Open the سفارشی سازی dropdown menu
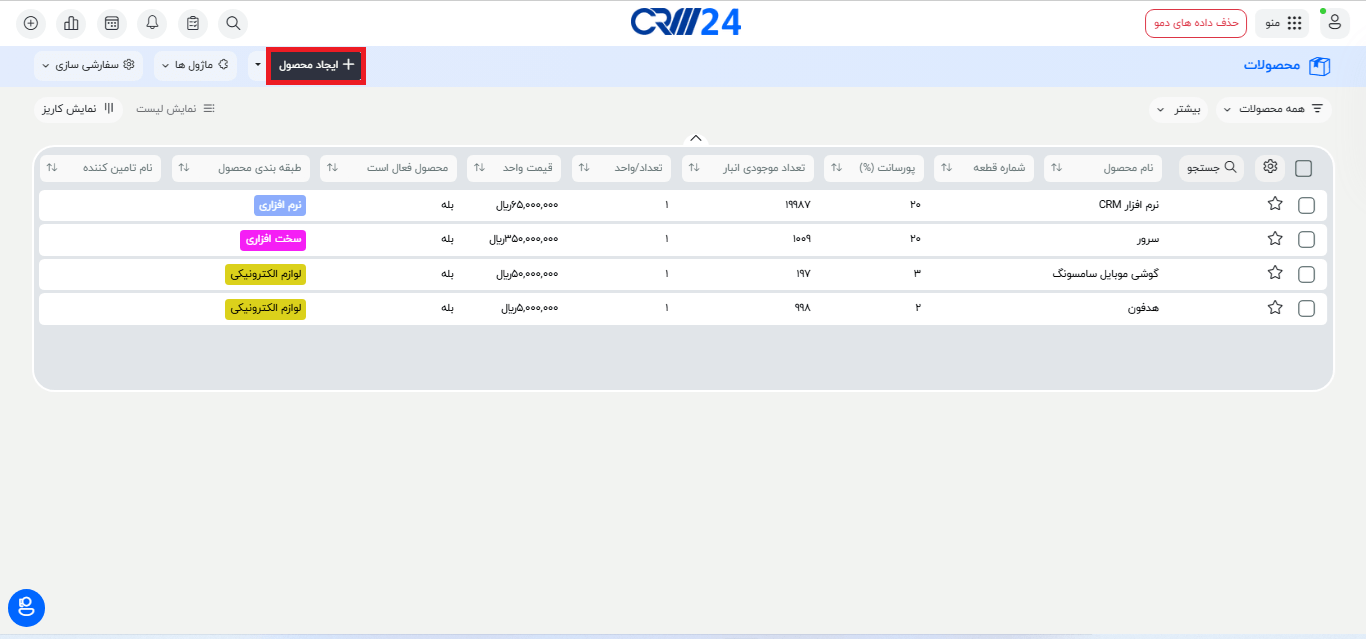Viewport: 1367px width, 639px height. [88, 65]
